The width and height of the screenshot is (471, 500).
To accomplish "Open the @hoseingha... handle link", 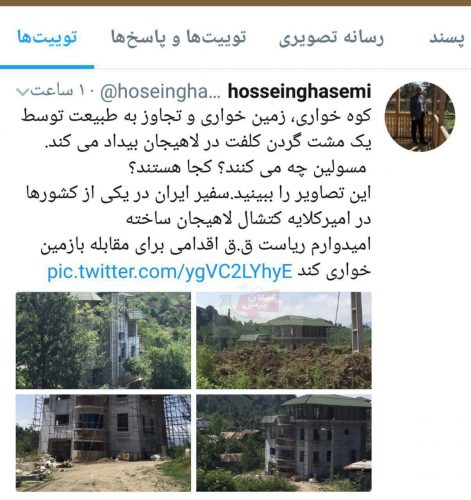I will (x=160, y=92).
